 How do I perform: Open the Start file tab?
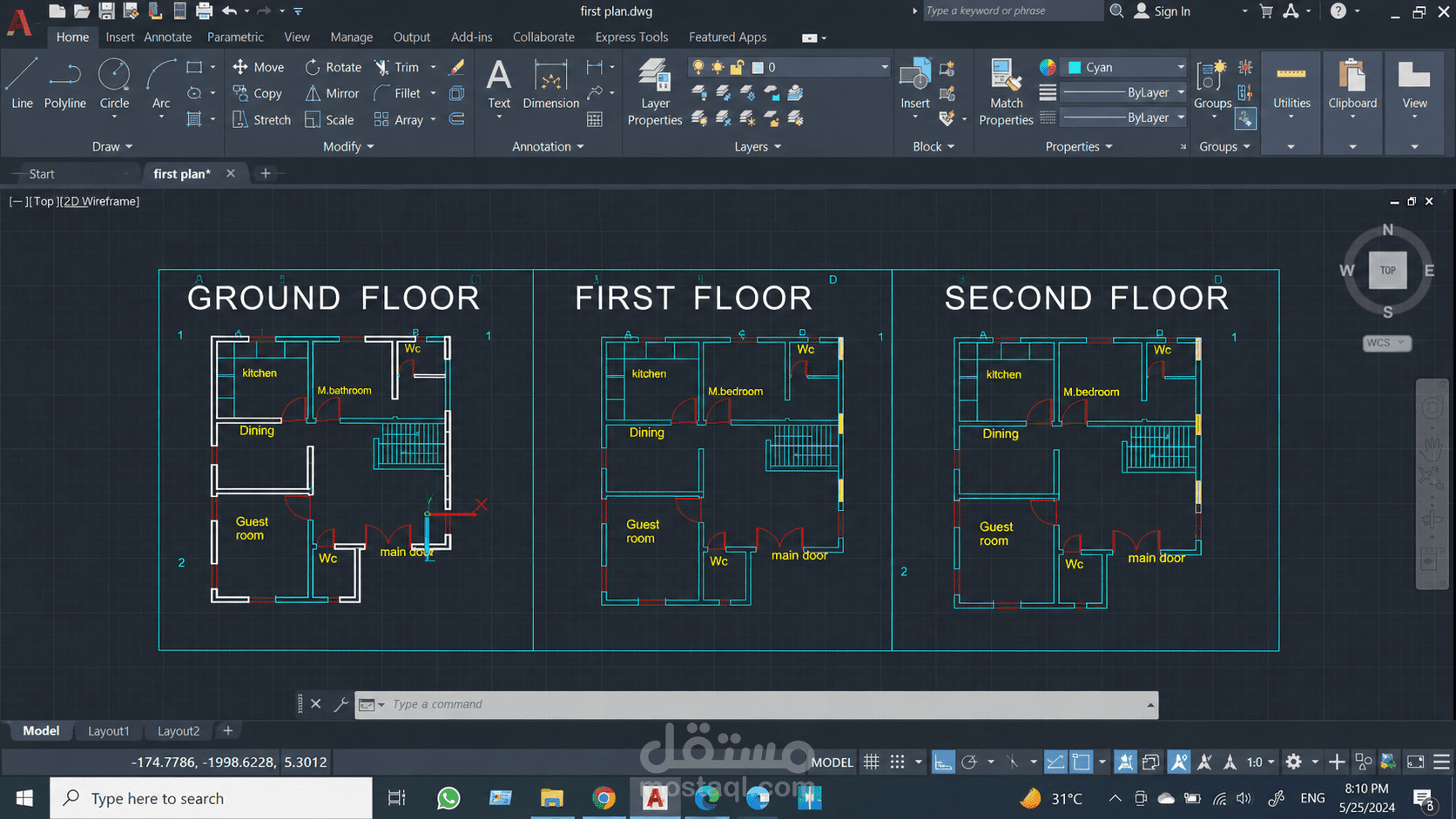[42, 174]
